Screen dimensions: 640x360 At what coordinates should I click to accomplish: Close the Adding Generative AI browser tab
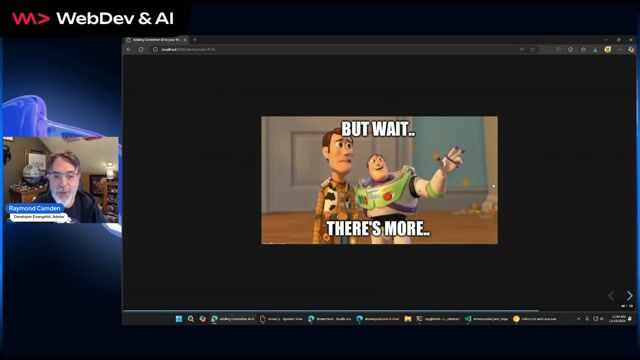click(184, 40)
